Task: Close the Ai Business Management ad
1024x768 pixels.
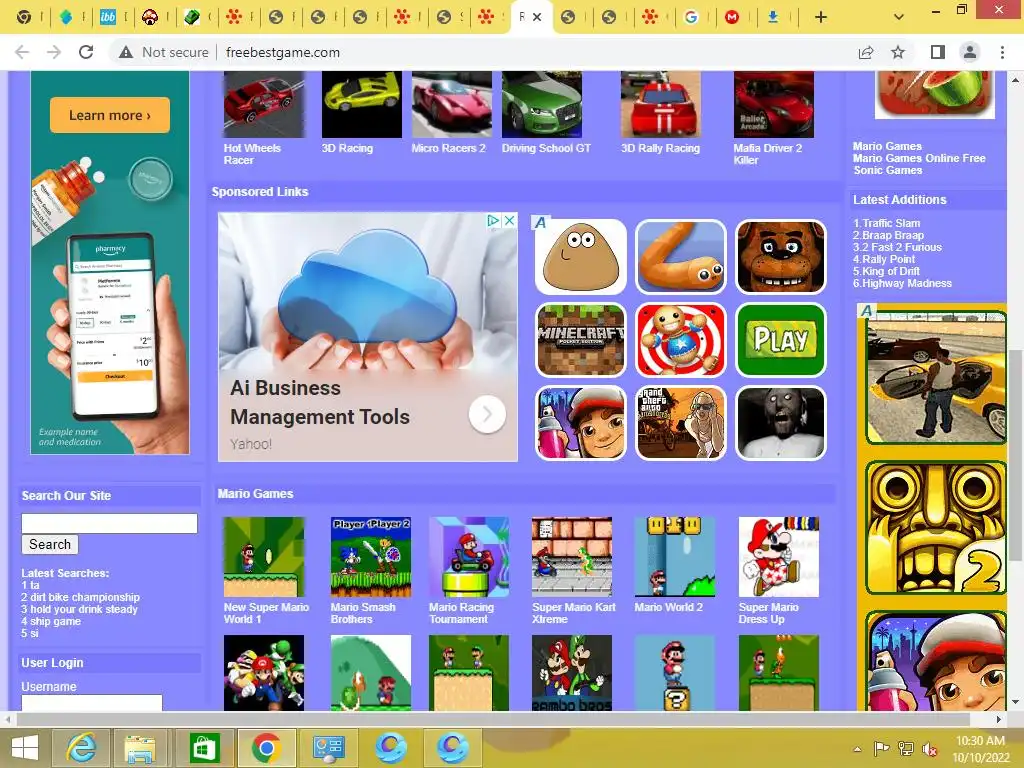Action: coord(509,221)
